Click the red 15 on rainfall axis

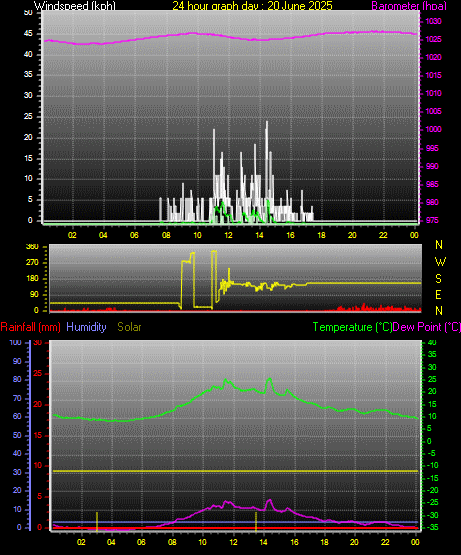pyautogui.click(x=38, y=436)
